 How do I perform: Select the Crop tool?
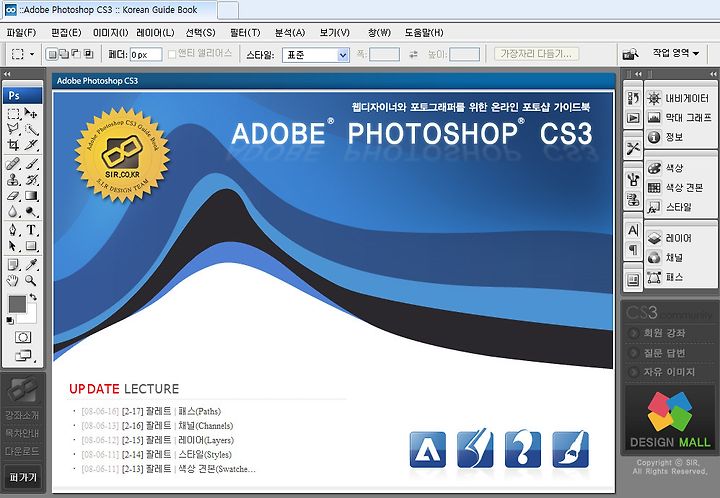click(x=14, y=145)
